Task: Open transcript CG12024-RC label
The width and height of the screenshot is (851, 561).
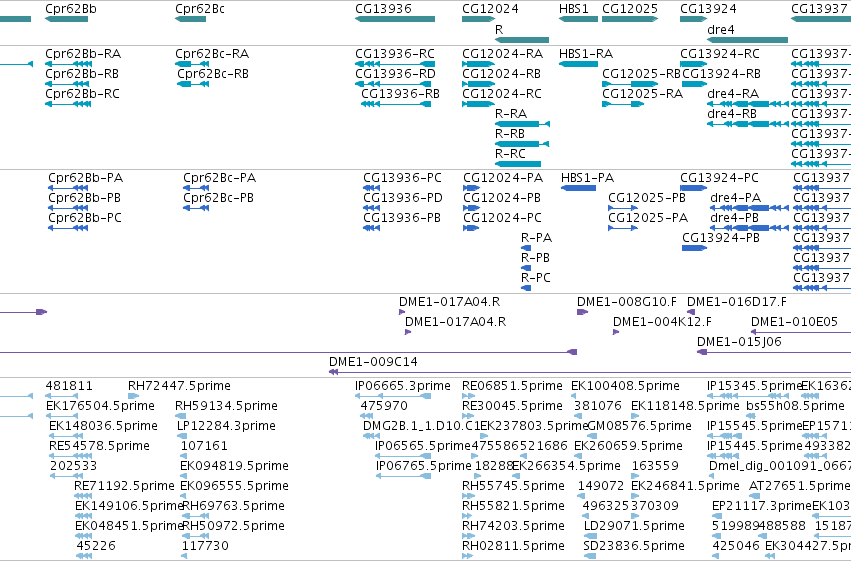Action: coord(502,94)
